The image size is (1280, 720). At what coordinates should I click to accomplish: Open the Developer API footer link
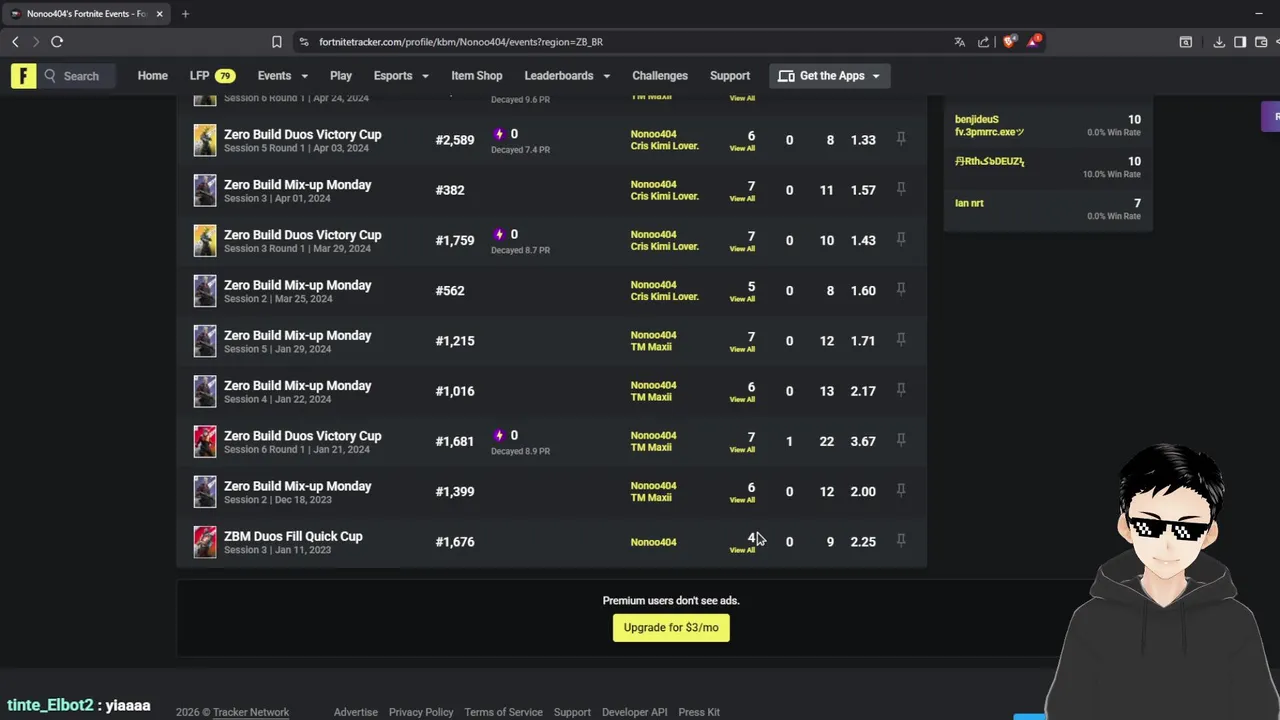tap(634, 712)
